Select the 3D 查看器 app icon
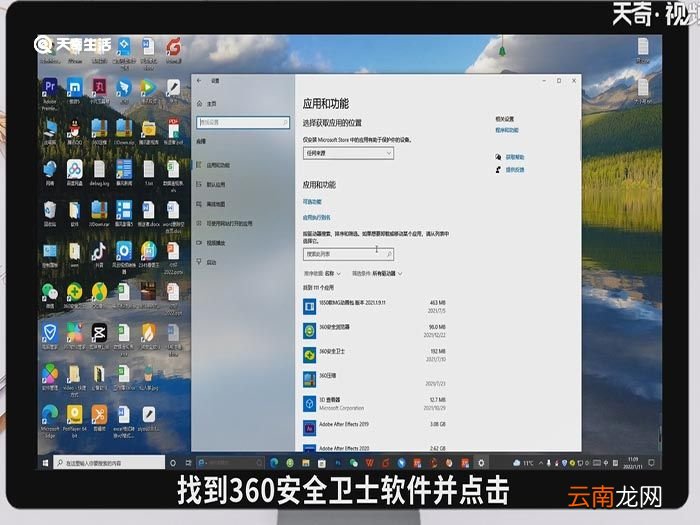700x525 pixels. click(309, 404)
